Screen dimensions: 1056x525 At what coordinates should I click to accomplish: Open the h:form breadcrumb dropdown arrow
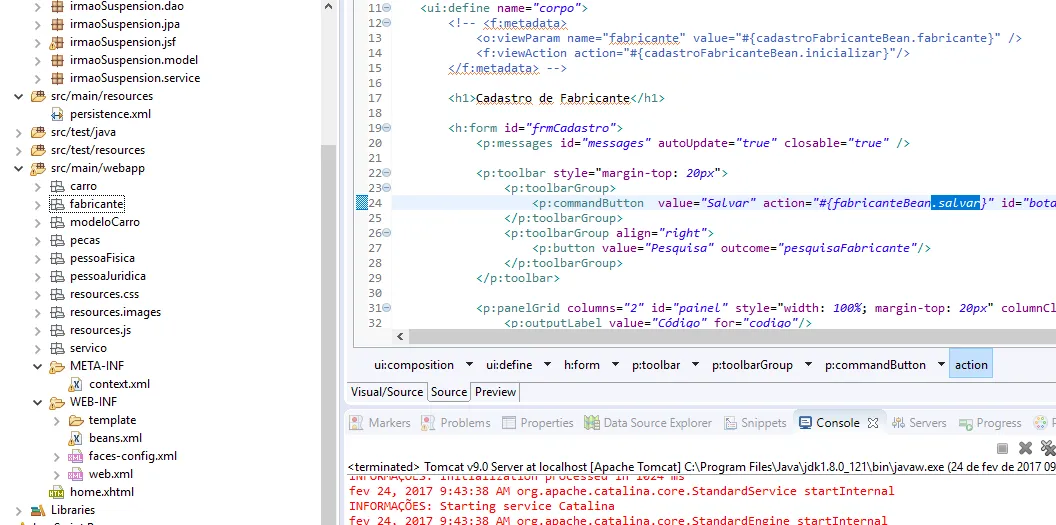tap(615, 365)
